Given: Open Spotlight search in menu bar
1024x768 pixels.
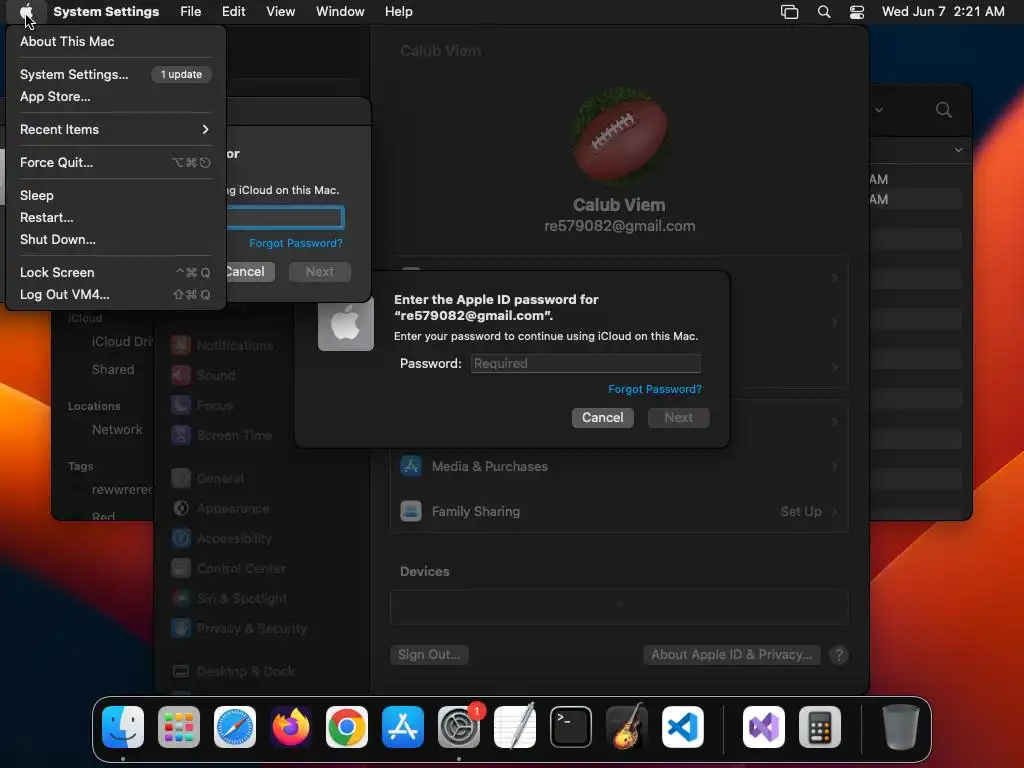Looking at the screenshot, I should tap(824, 12).
